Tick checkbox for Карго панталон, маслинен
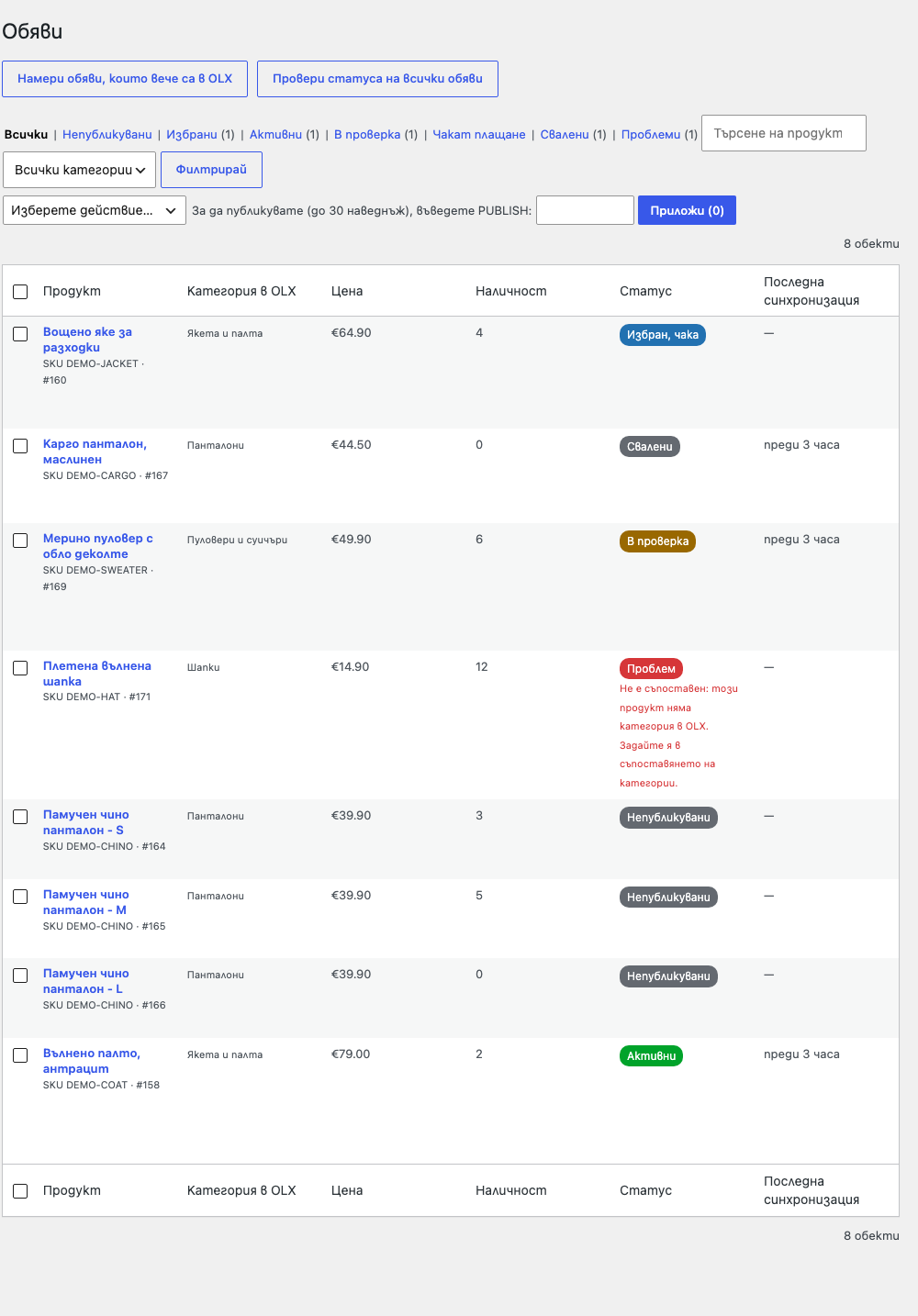 click(x=20, y=446)
